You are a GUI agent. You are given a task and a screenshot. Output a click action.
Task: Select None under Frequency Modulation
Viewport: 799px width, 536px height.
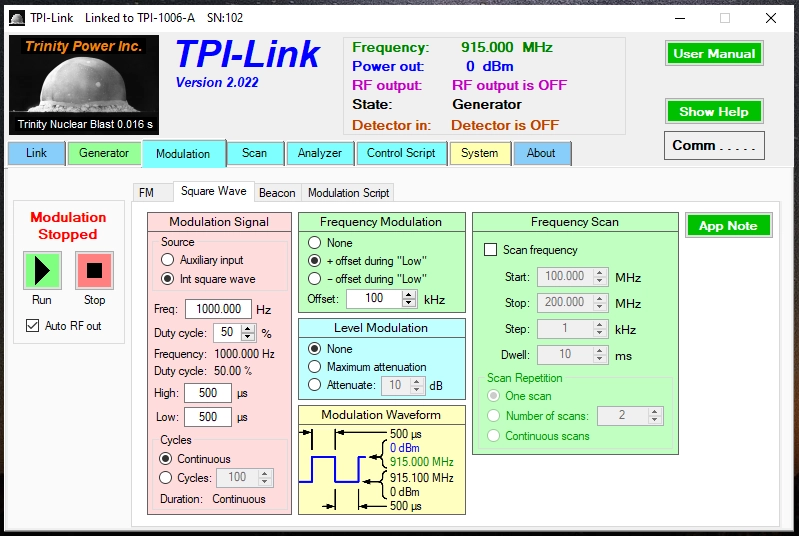click(314, 243)
